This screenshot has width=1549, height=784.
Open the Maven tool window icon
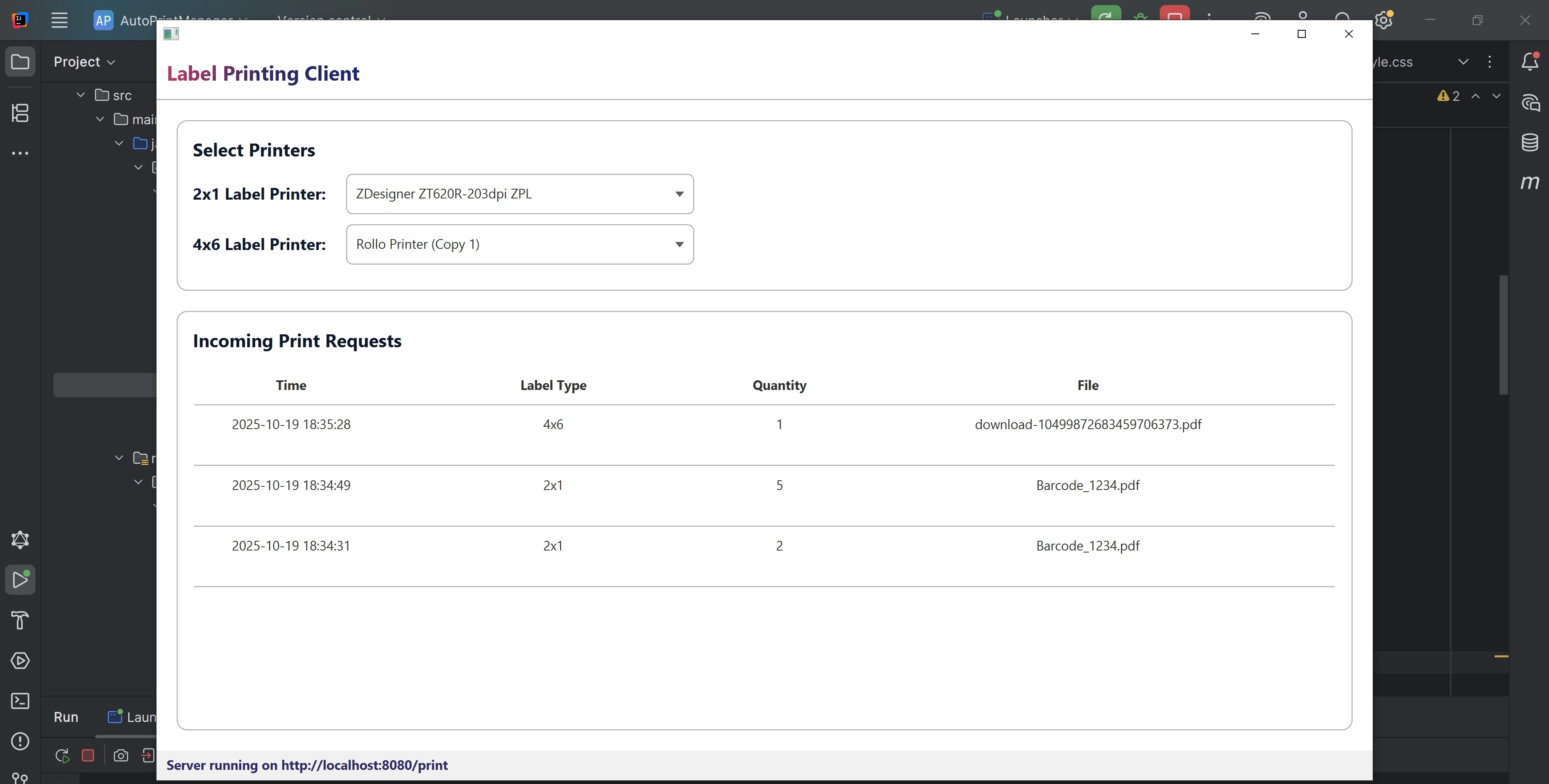pyautogui.click(x=1530, y=182)
